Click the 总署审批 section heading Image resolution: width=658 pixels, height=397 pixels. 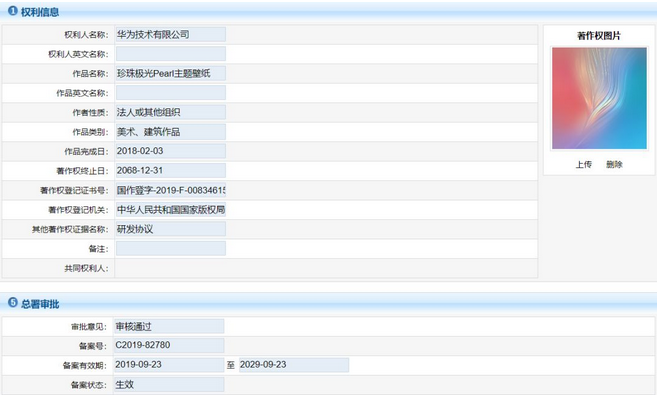[x=40, y=304]
